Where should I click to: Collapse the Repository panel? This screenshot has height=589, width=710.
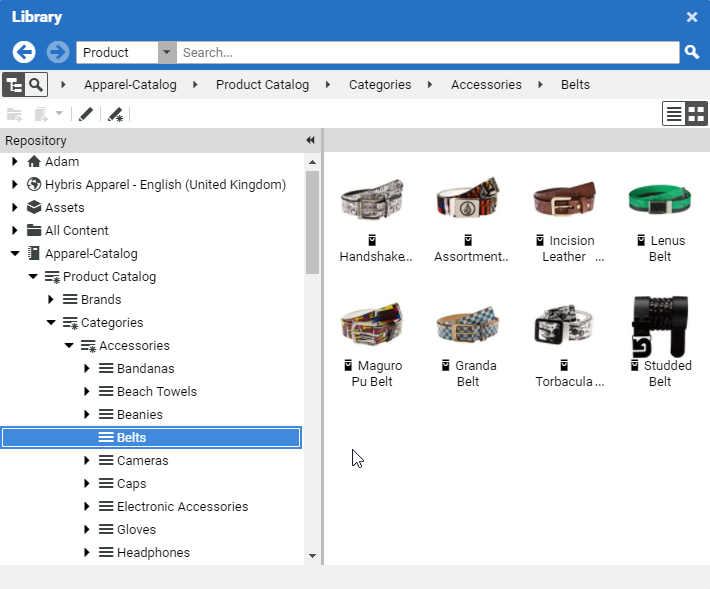[310, 141]
